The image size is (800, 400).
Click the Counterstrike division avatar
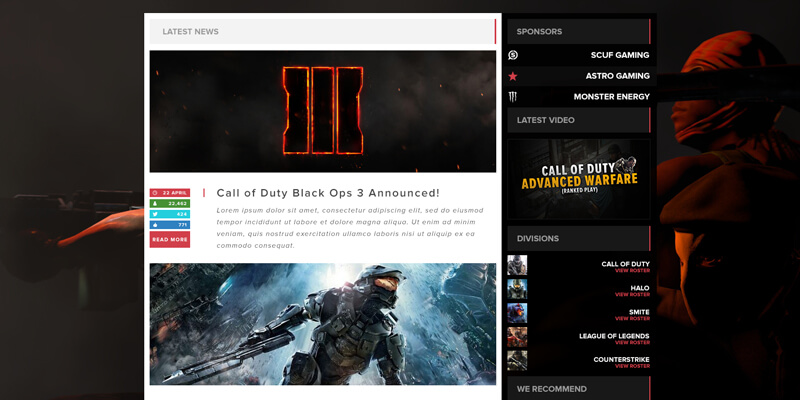pyautogui.click(x=517, y=361)
